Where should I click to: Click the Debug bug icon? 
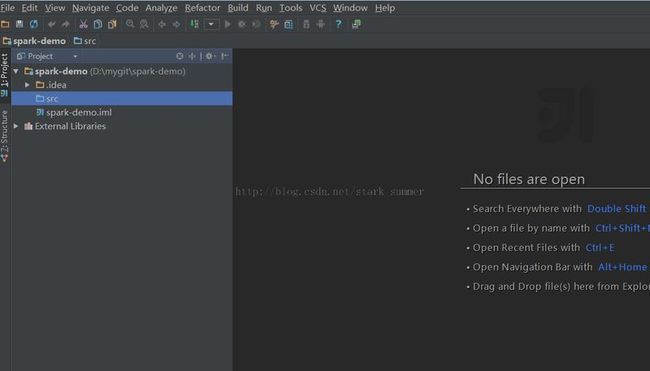coord(242,24)
